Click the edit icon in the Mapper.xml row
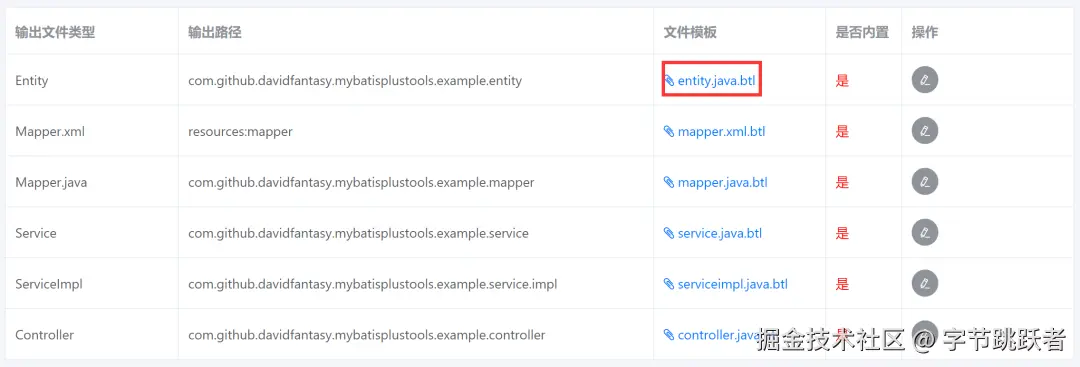 click(925, 132)
